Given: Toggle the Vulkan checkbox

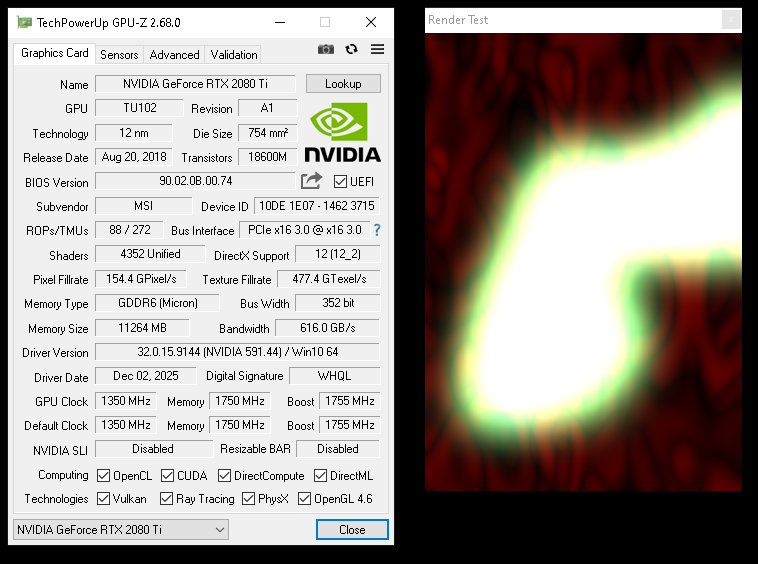Looking at the screenshot, I should tap(103, 498).
